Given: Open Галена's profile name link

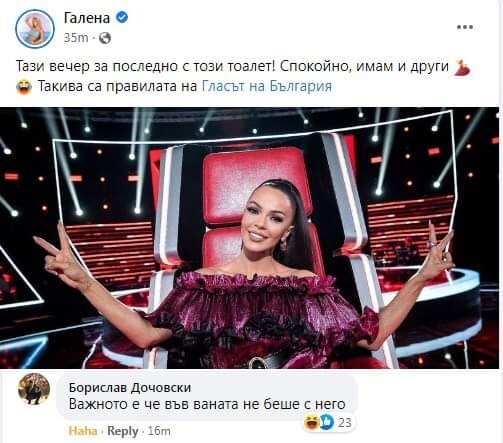Looking at the screenshot, I should [86, 18].
